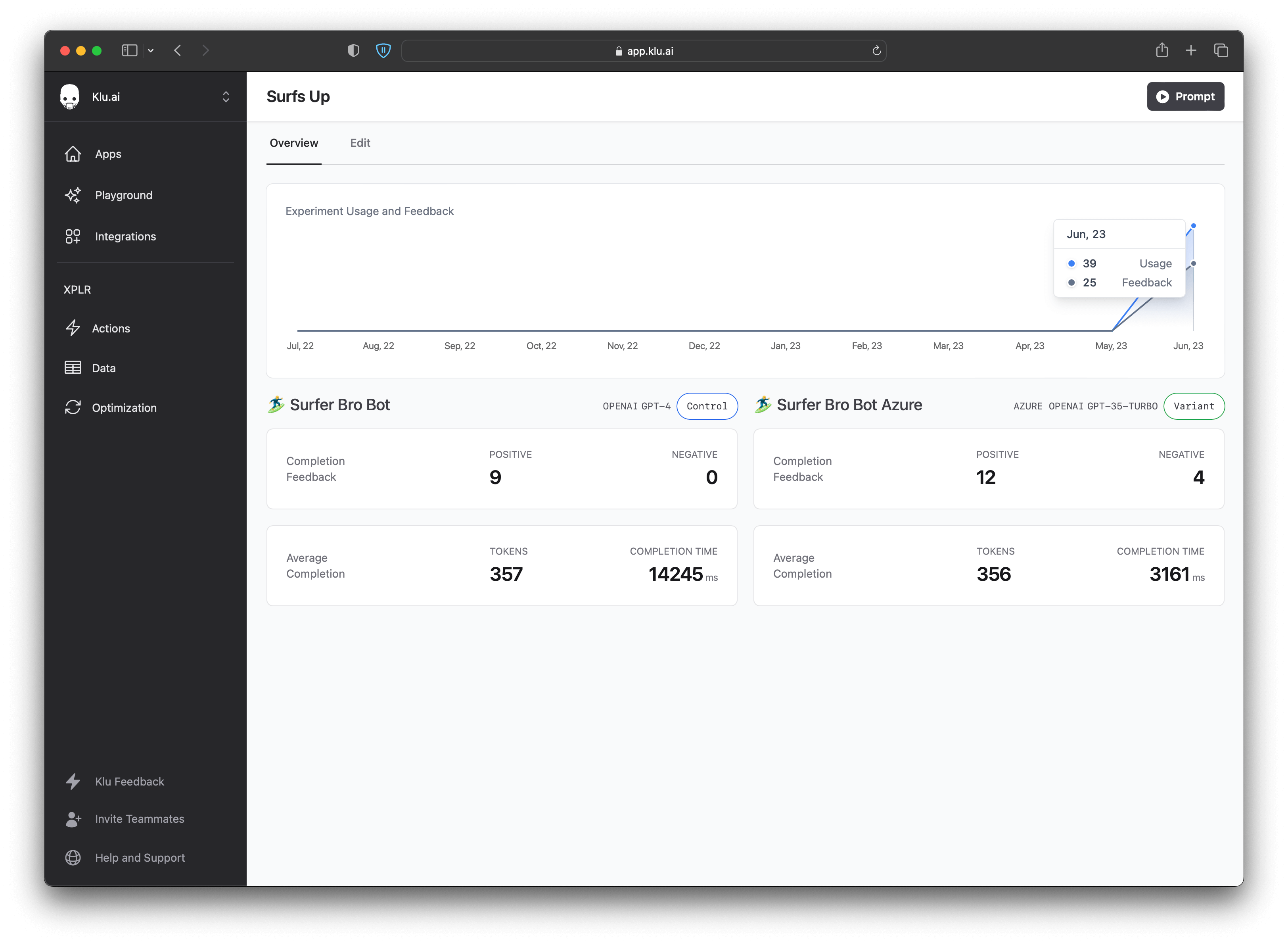Click the Prompt button

(x=1185, y=96)
